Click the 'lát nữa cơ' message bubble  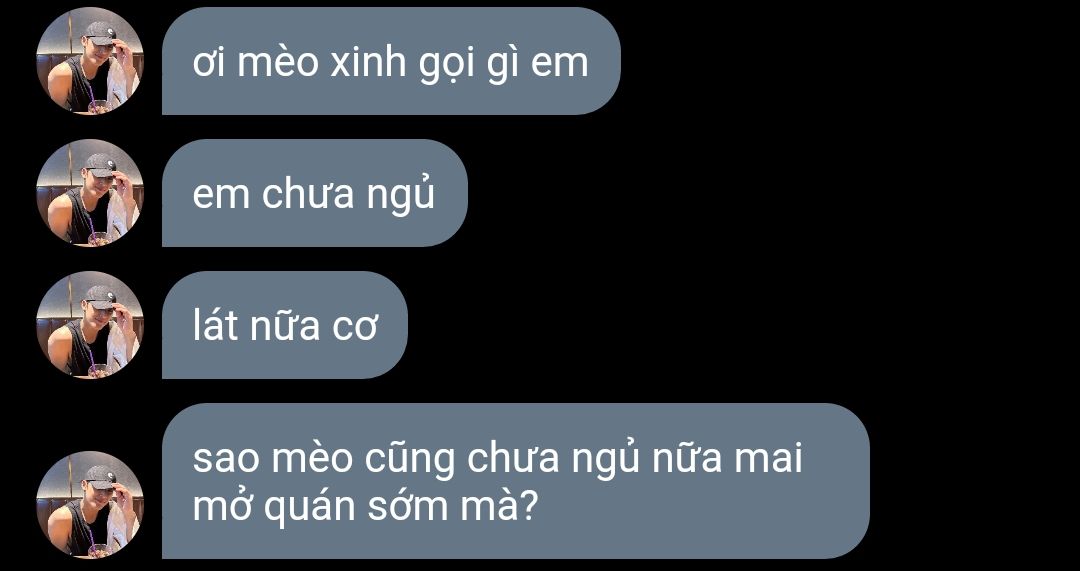click(x=284, y=325)
